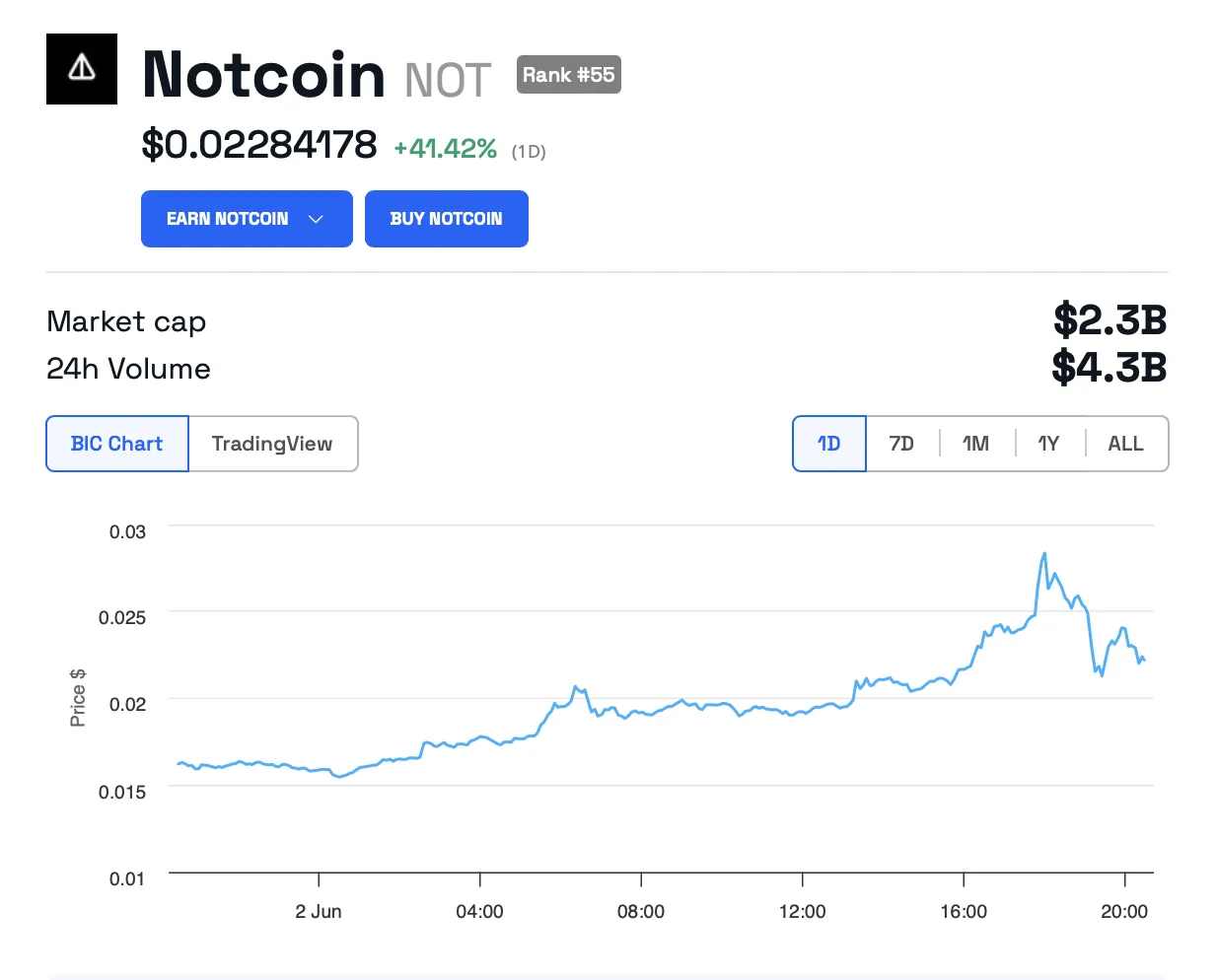The image size is (1217, 980).
Task: Select the 1Y timeframe
Action: coord(1048,444)
